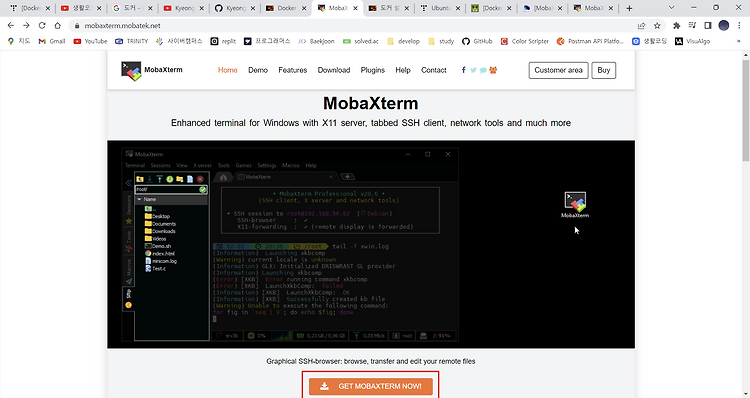Open the Demo page from navigation
This screenshot has height=398, width=750.
[258, 70]
